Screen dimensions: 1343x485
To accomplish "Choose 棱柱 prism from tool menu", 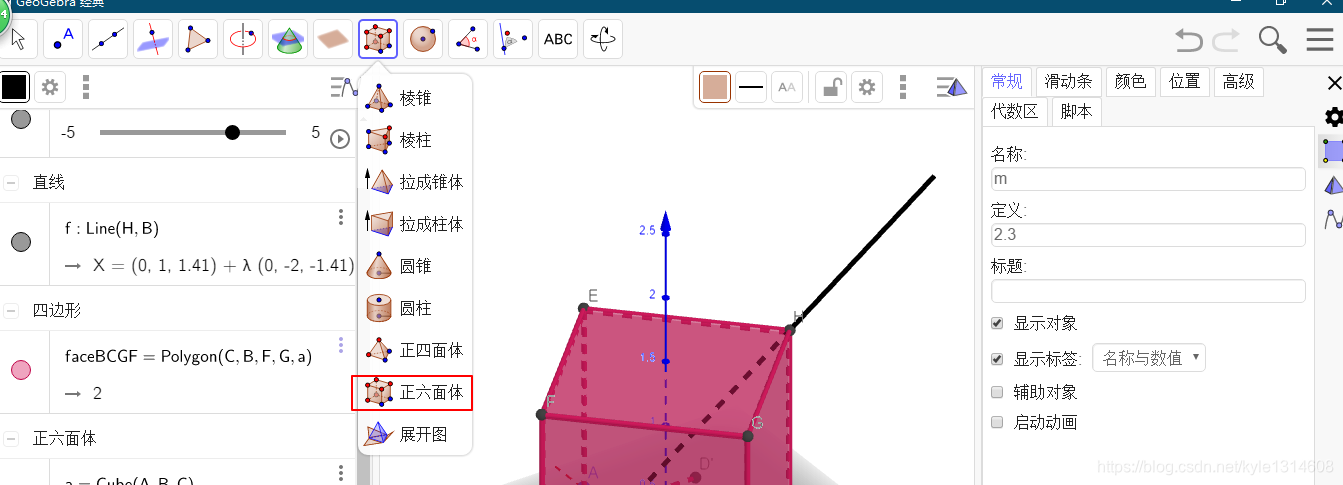I will click(415, 140).
